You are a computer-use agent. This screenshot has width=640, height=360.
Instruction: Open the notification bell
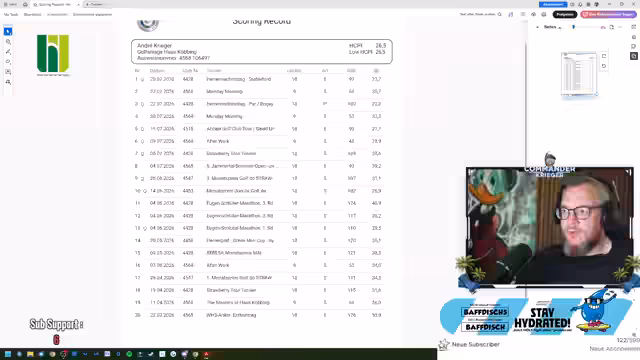(x=580, y=4)
